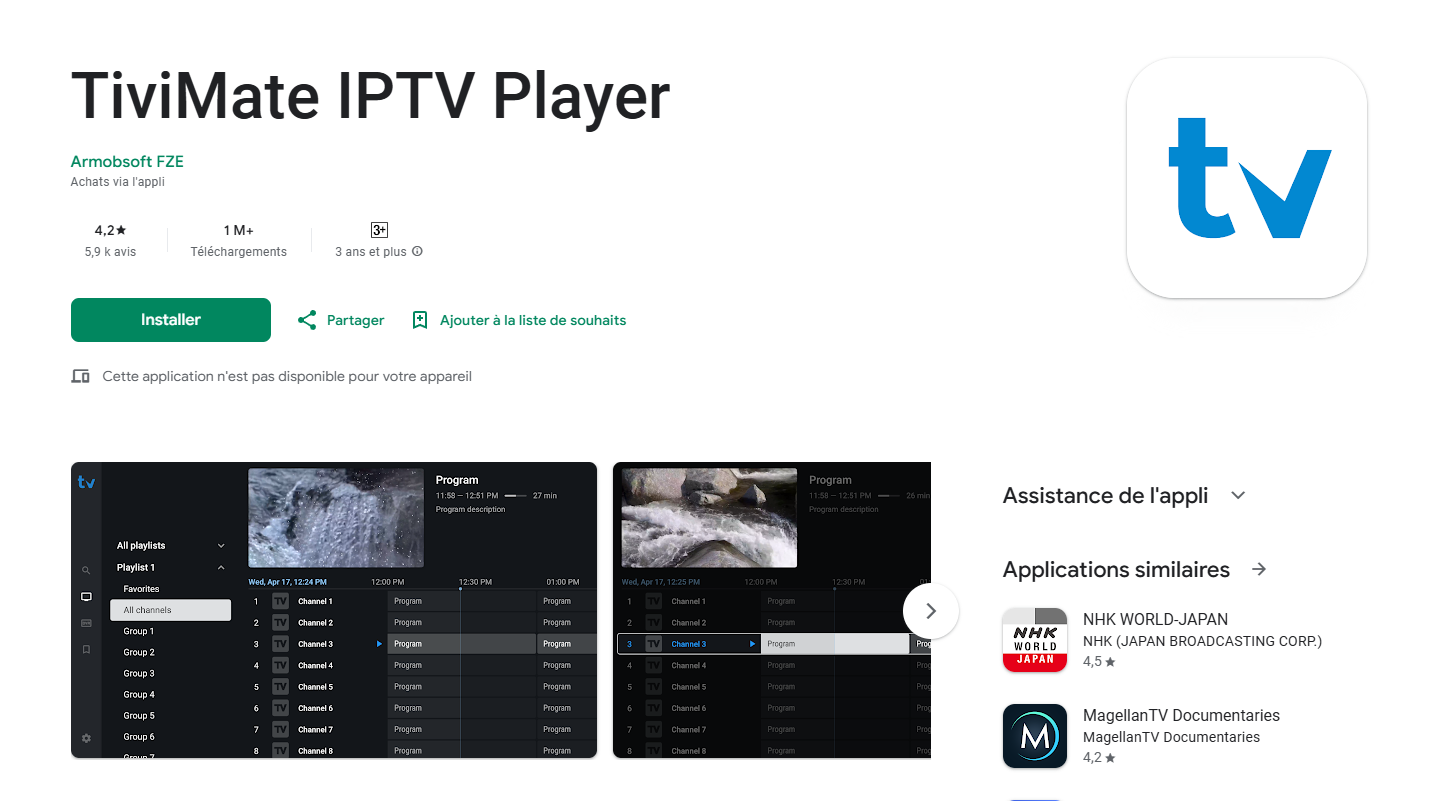The width and height of the screenshot is (1445, 801).
Task: Click the next screenshot chevron button
Action: click(x=931, y=610)
